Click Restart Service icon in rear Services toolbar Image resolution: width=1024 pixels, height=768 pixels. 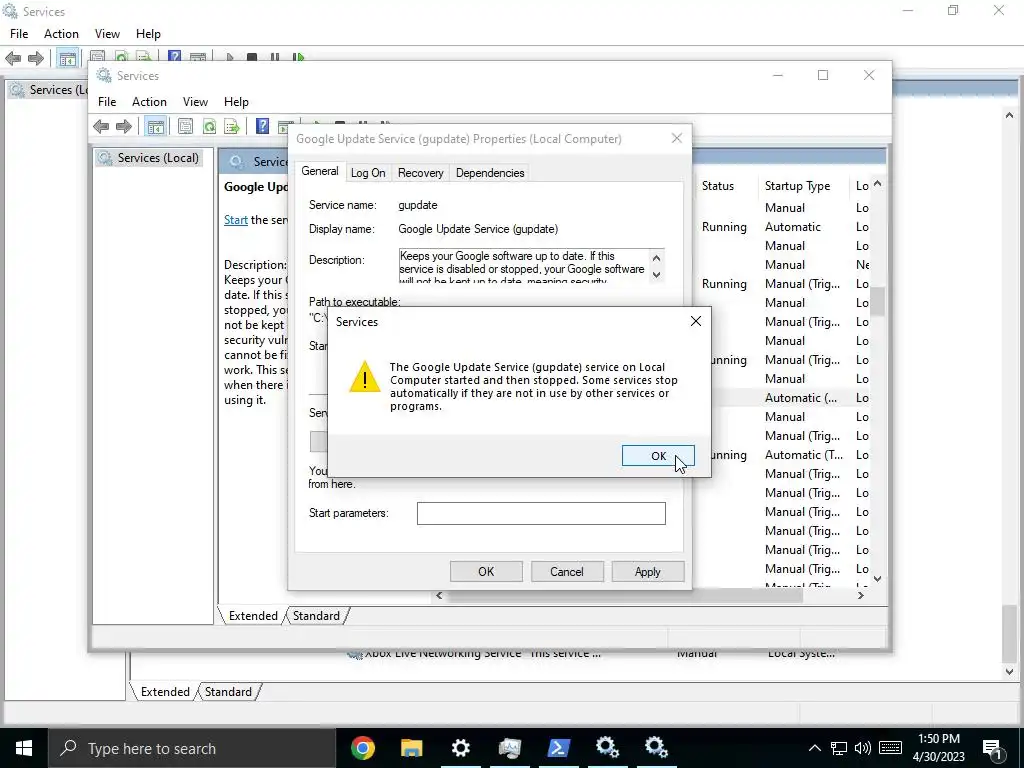click(x=298, y=57)
